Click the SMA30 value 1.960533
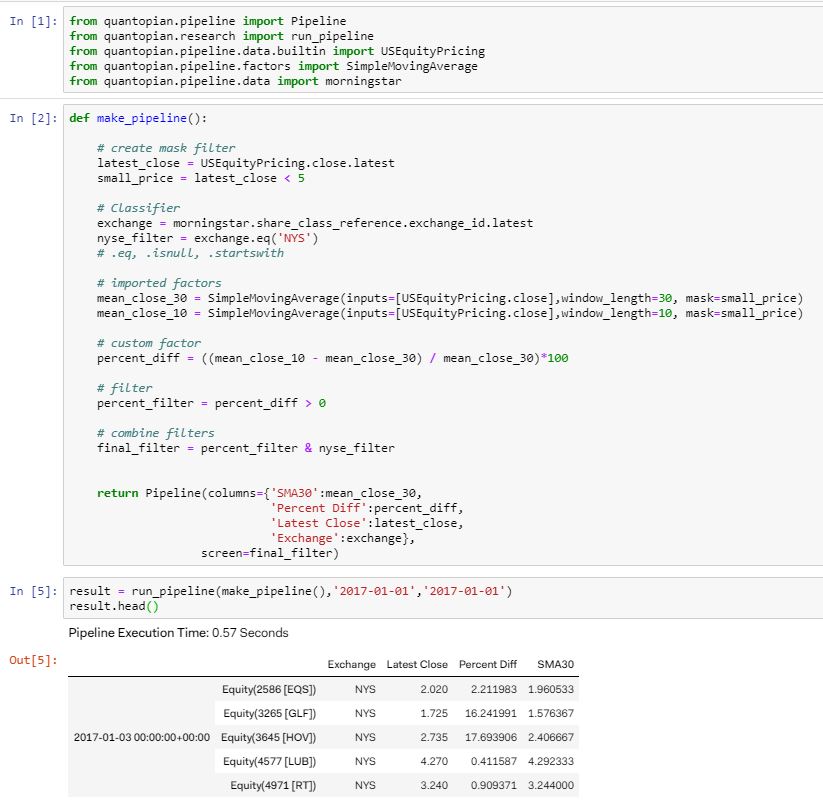 pyautogui.click(x=551, y=690)
